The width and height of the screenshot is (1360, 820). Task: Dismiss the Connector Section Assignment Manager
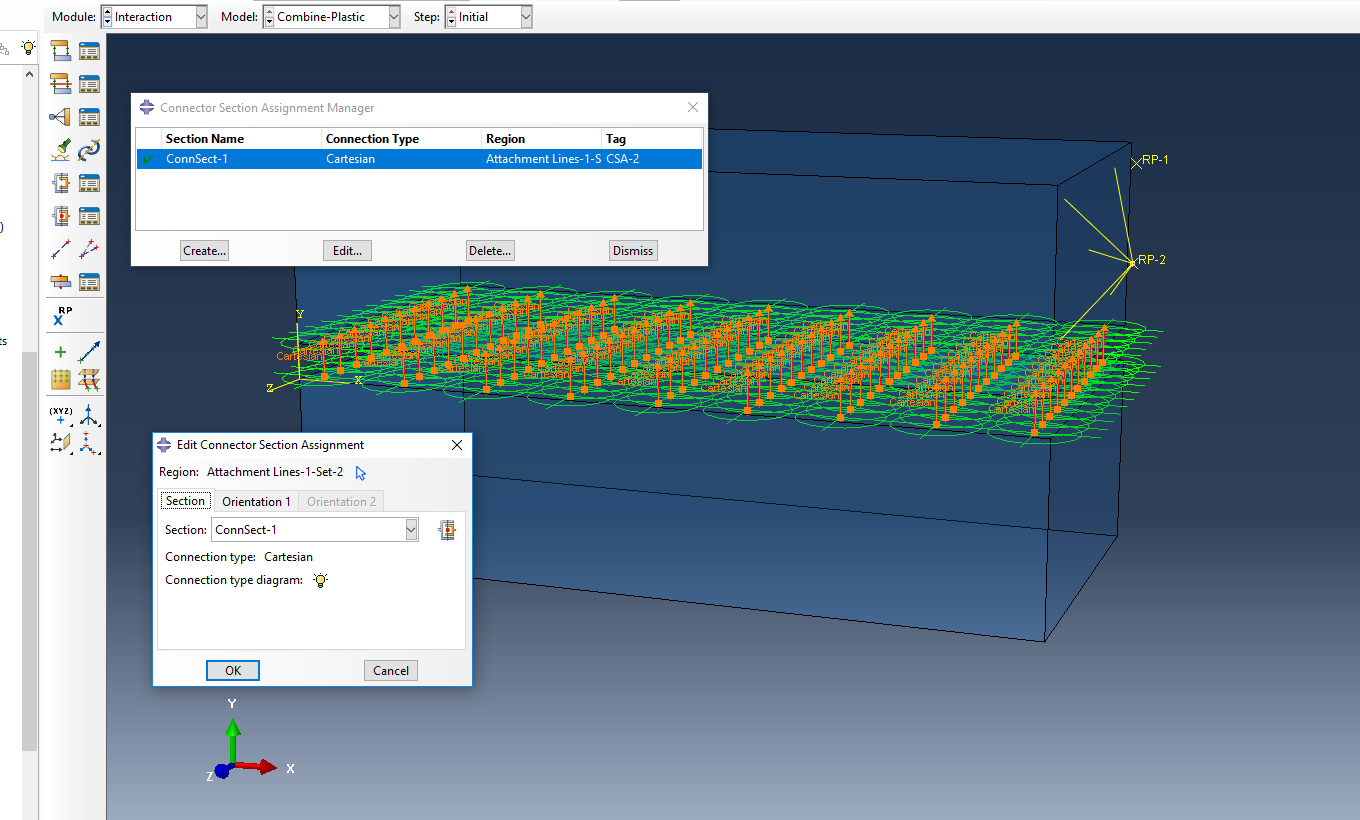tap(633, 251)
